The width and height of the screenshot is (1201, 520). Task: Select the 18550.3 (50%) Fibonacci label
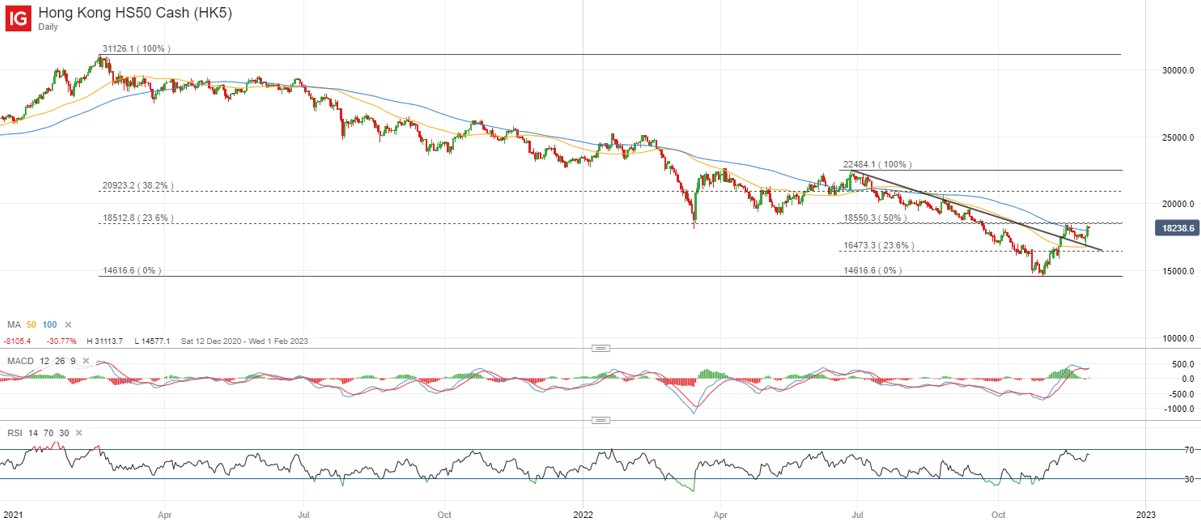pos(875,217)
